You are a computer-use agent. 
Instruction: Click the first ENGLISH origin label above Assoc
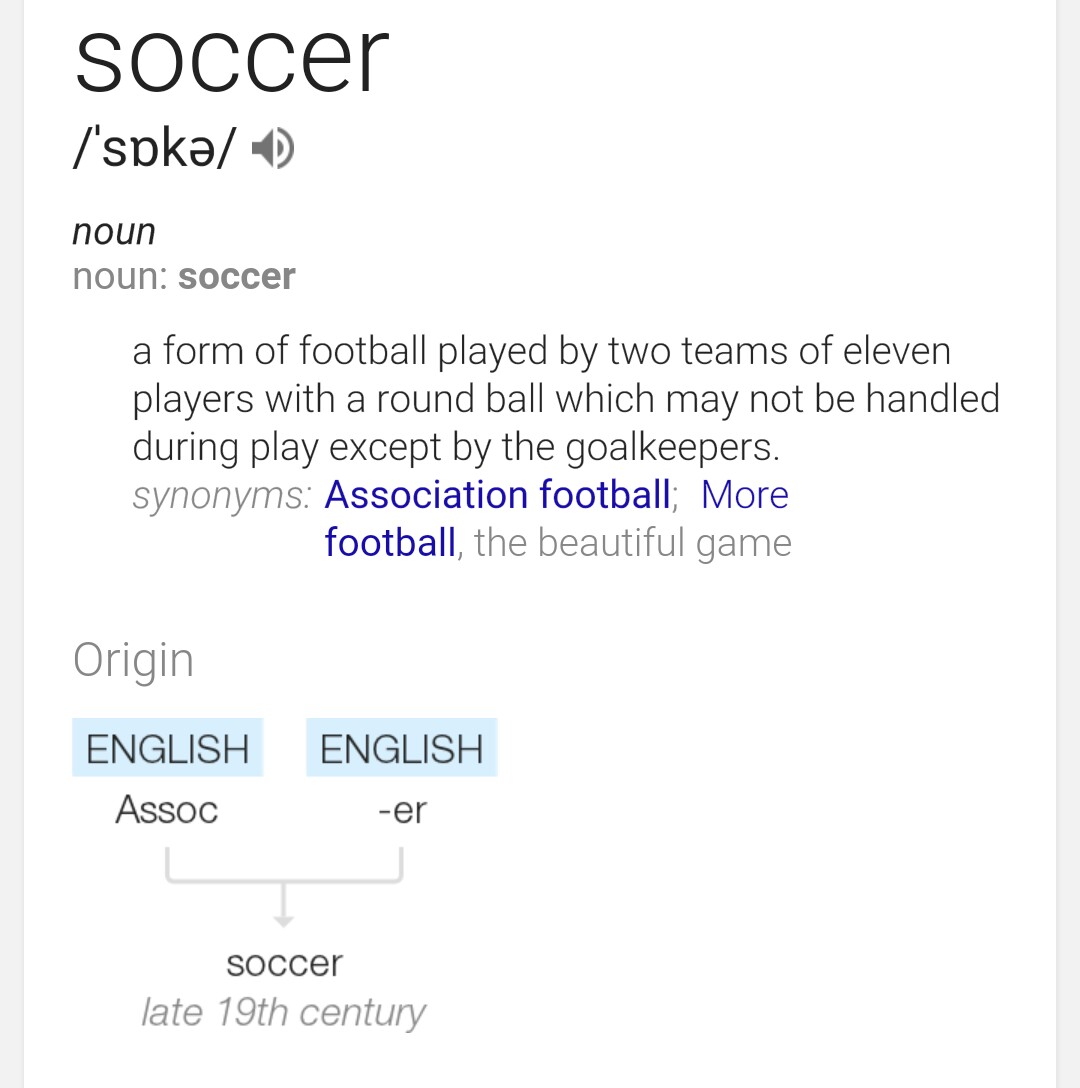(x=167, y=747)
